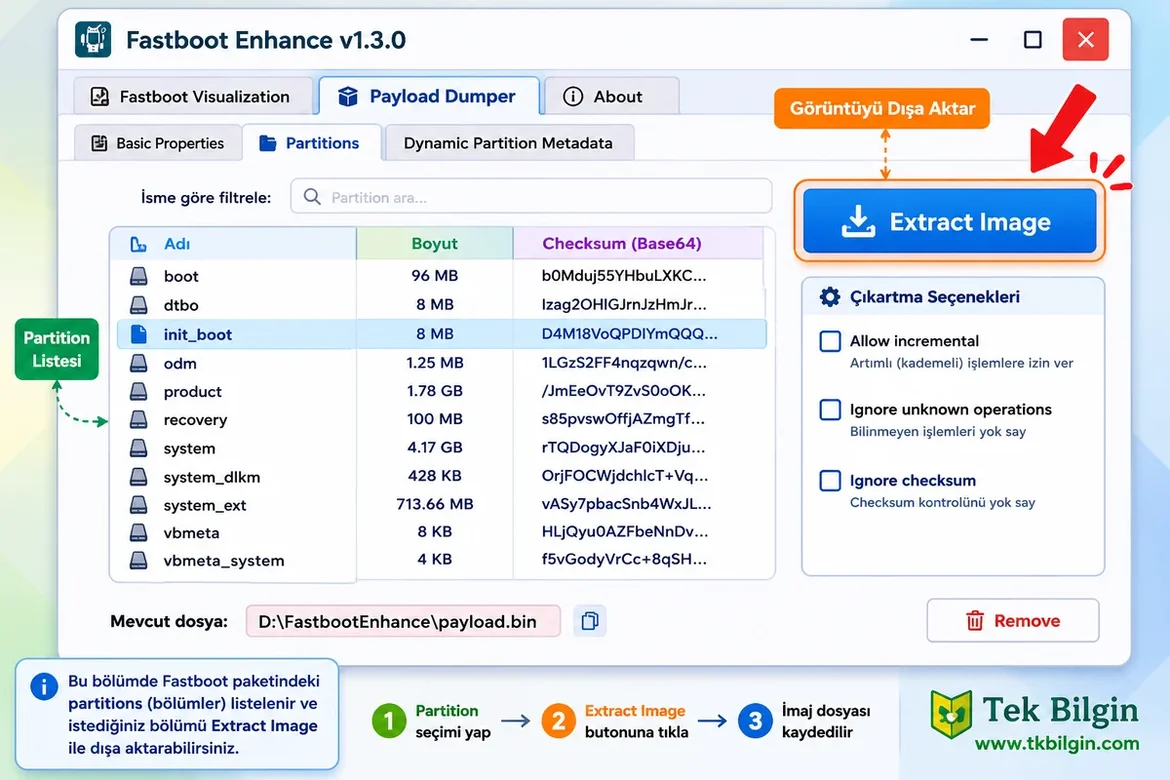
Task: Select the init_boot partition name
Action: 198,334
